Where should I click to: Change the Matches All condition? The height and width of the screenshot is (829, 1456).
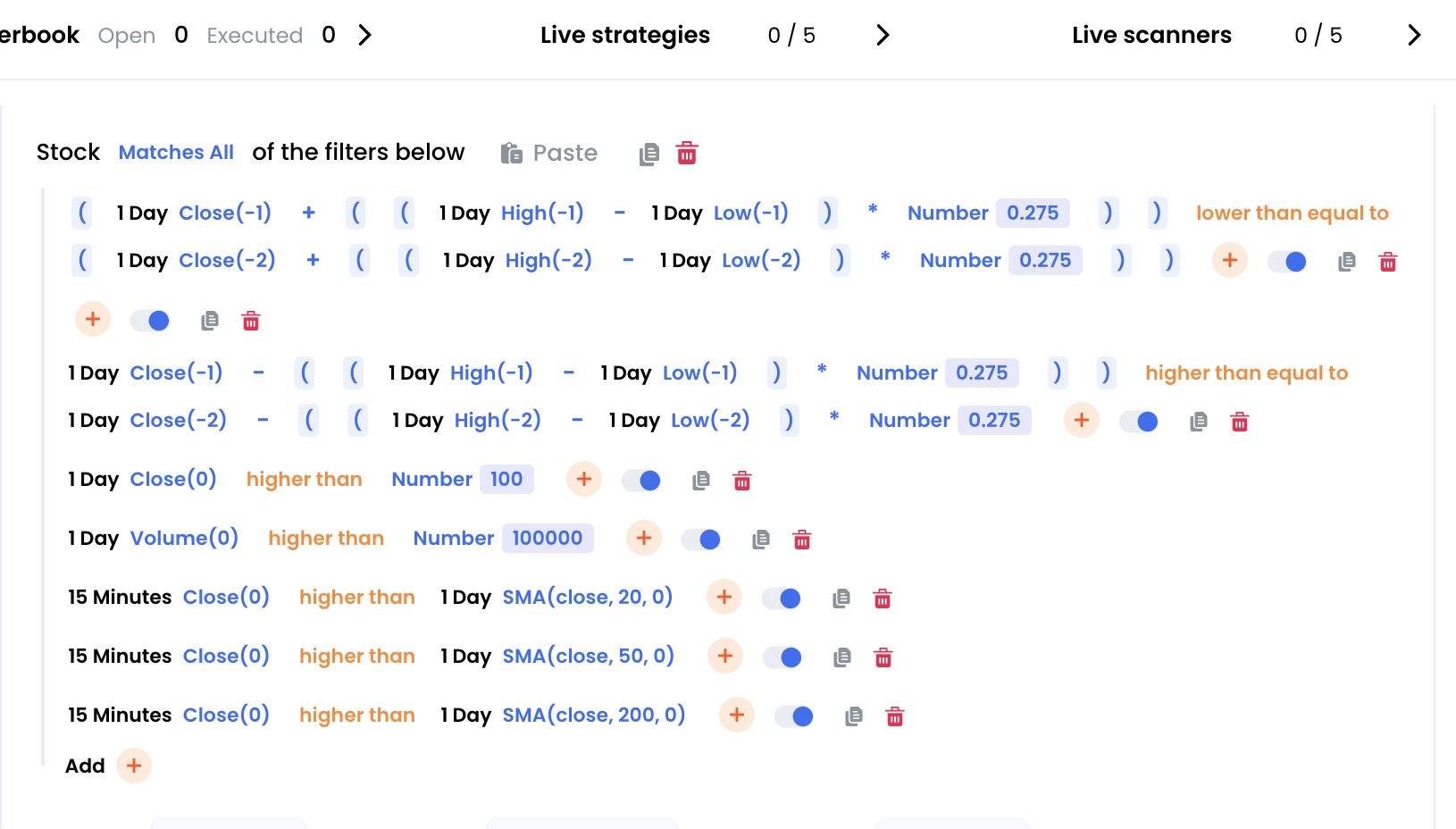(x=176, y=153)
